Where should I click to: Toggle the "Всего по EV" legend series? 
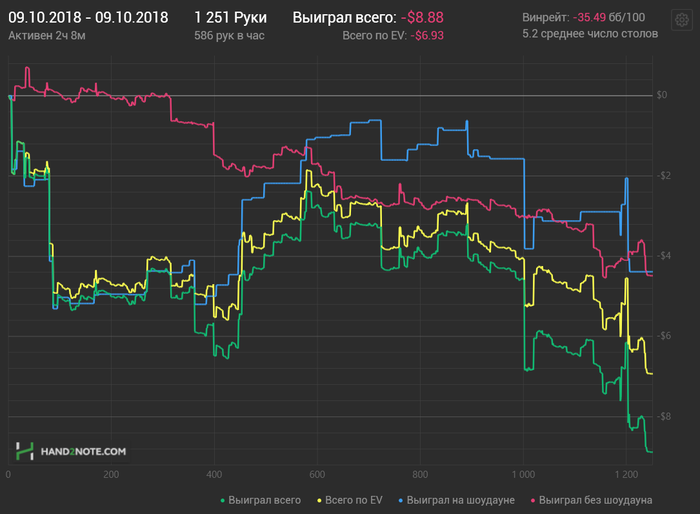coord(350,500)
